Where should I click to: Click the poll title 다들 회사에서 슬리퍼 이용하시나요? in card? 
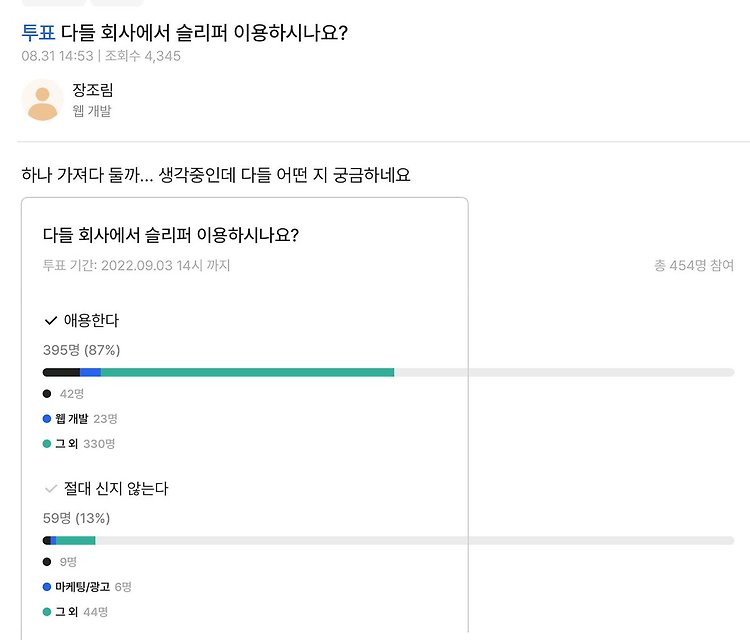pos(171,235)
